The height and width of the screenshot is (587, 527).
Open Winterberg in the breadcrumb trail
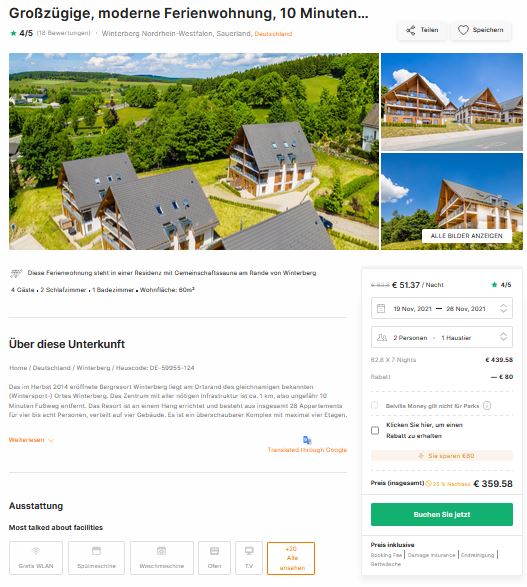[x=93, y=368]
